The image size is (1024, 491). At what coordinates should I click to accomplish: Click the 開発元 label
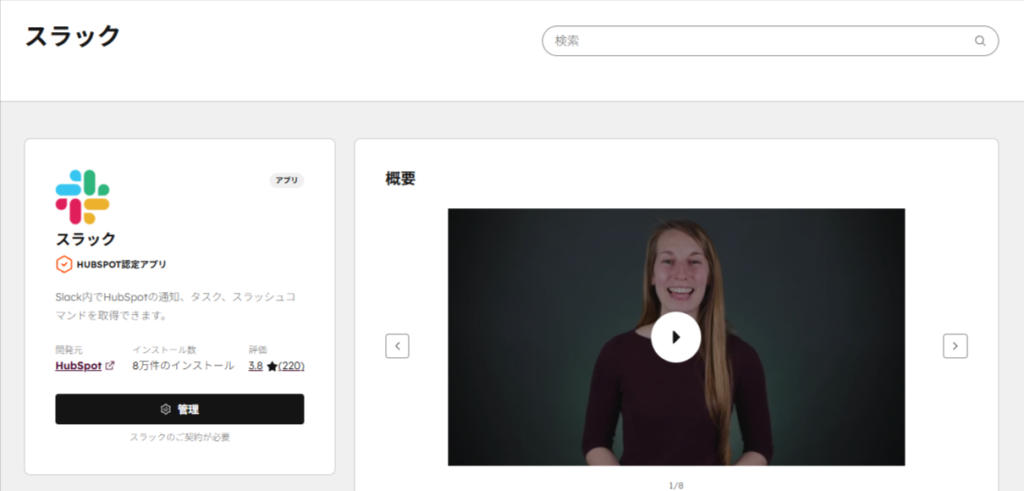pyautogui.click(x=69, y=350)
